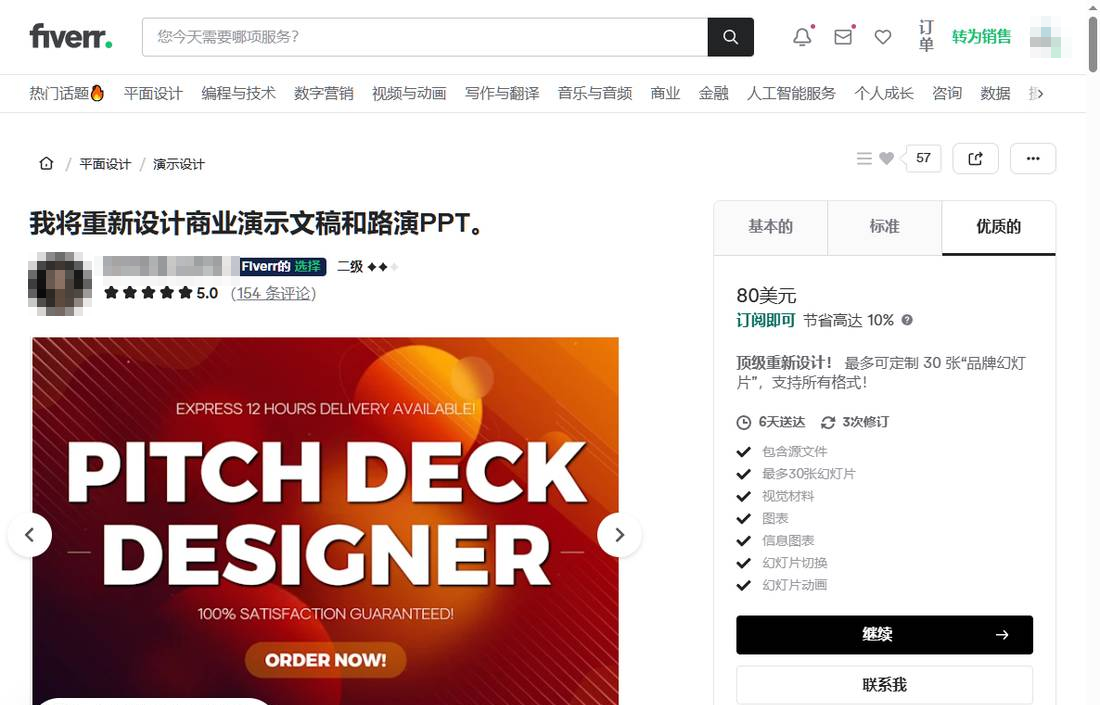Open 音乐与音频 category menu
This screenshot has height=705, width=1100.
tap(595, 93)
